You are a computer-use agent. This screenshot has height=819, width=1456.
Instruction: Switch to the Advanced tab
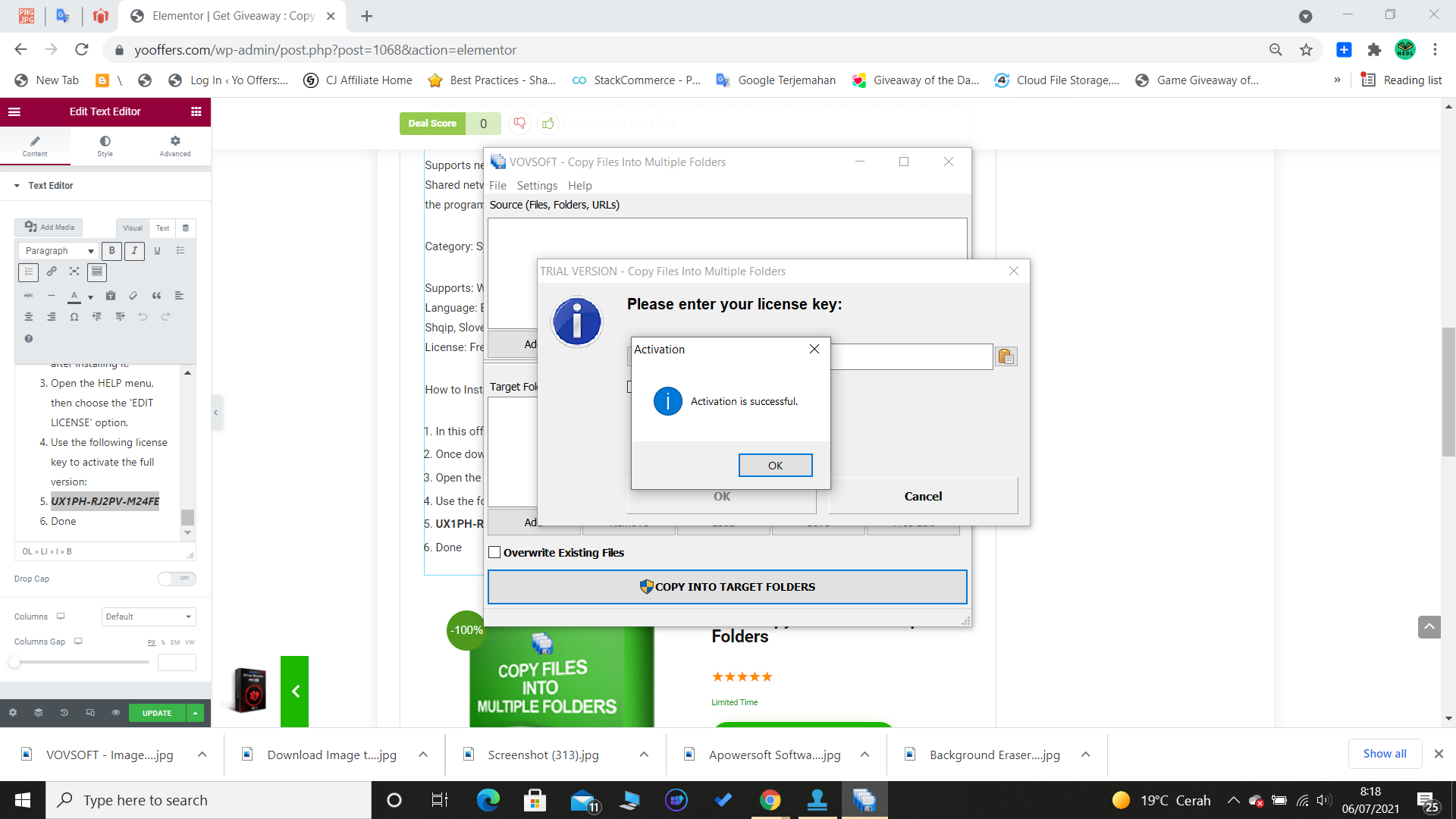(175, 146)
